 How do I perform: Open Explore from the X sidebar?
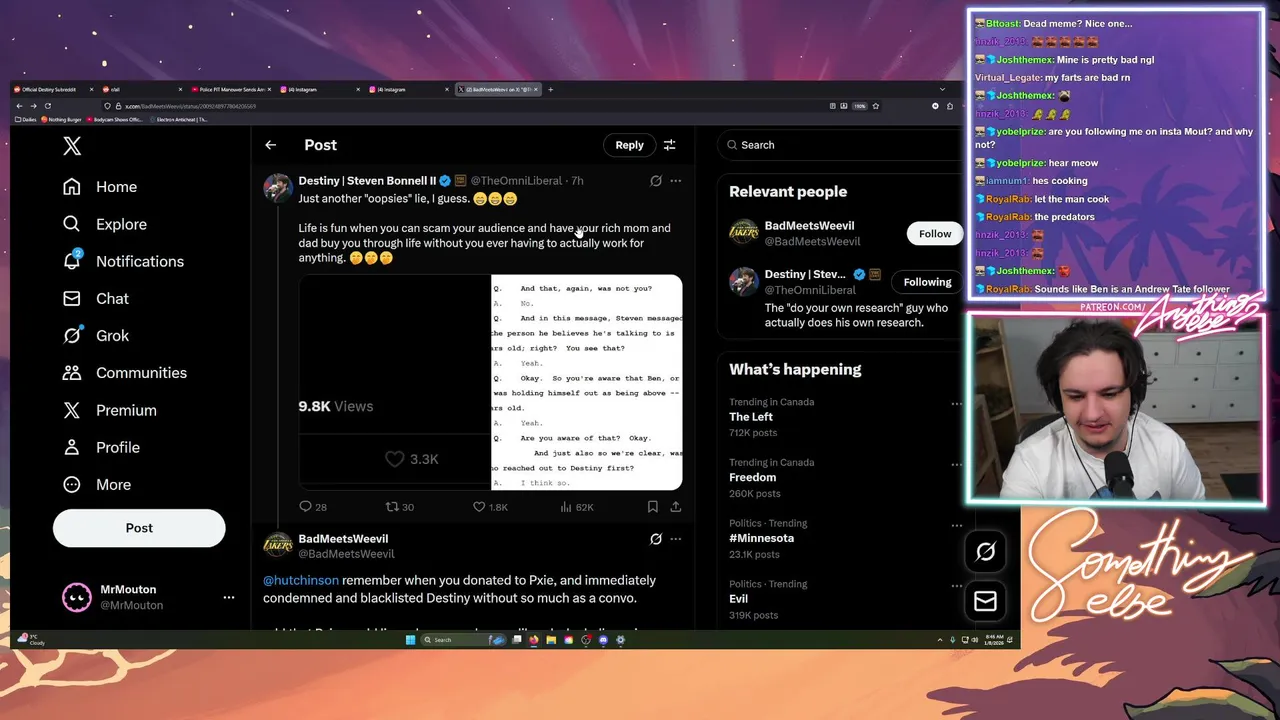tap(105, 224)
